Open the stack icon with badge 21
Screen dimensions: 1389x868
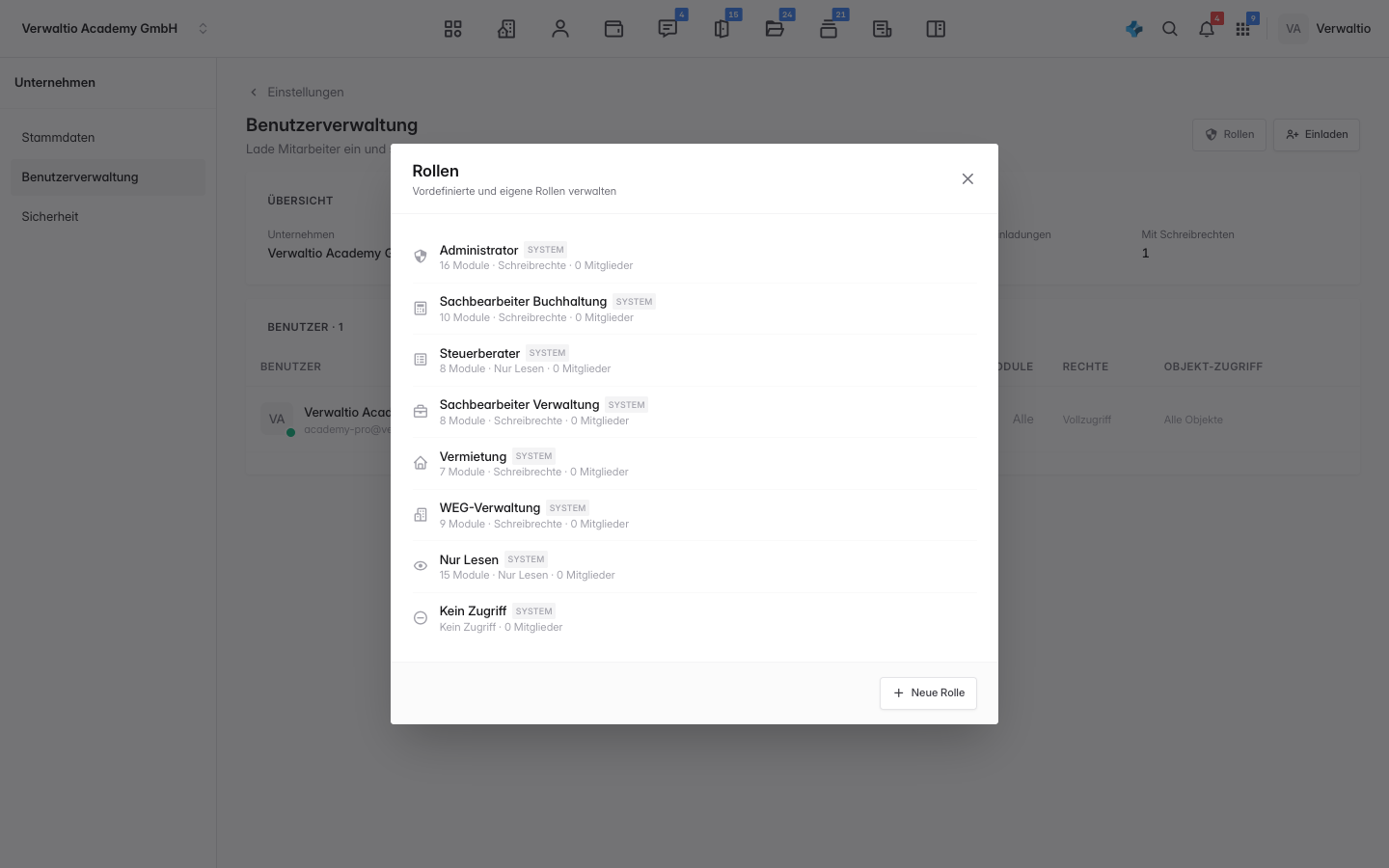[829, 29]
